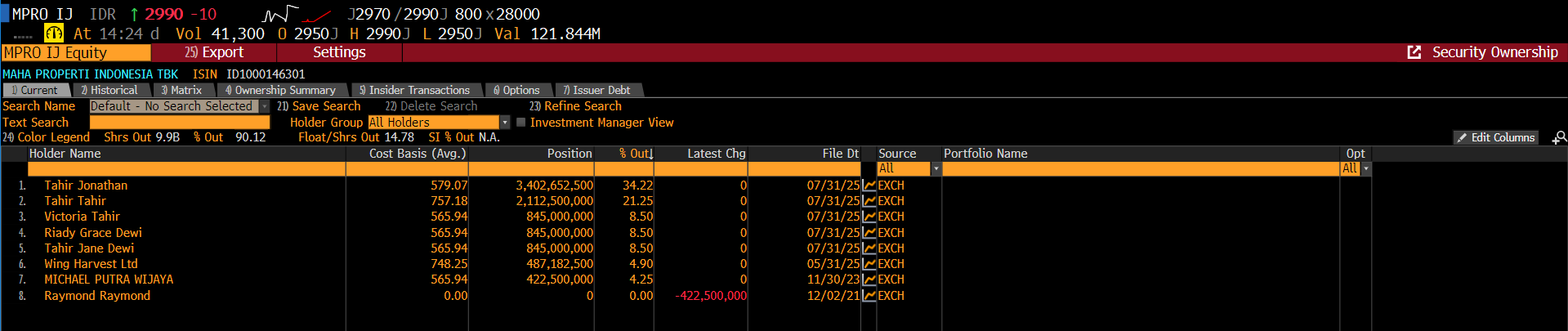Click Refine Search
The height and width of the screenshot is (331, 1568).
click(575, 106)
